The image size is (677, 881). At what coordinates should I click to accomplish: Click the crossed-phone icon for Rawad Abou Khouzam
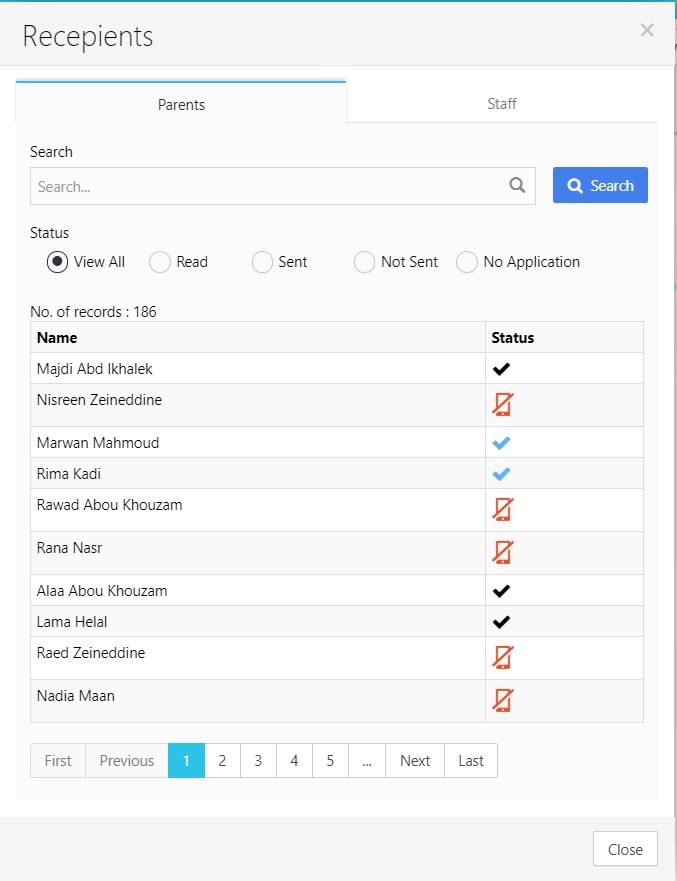[502, 510]
